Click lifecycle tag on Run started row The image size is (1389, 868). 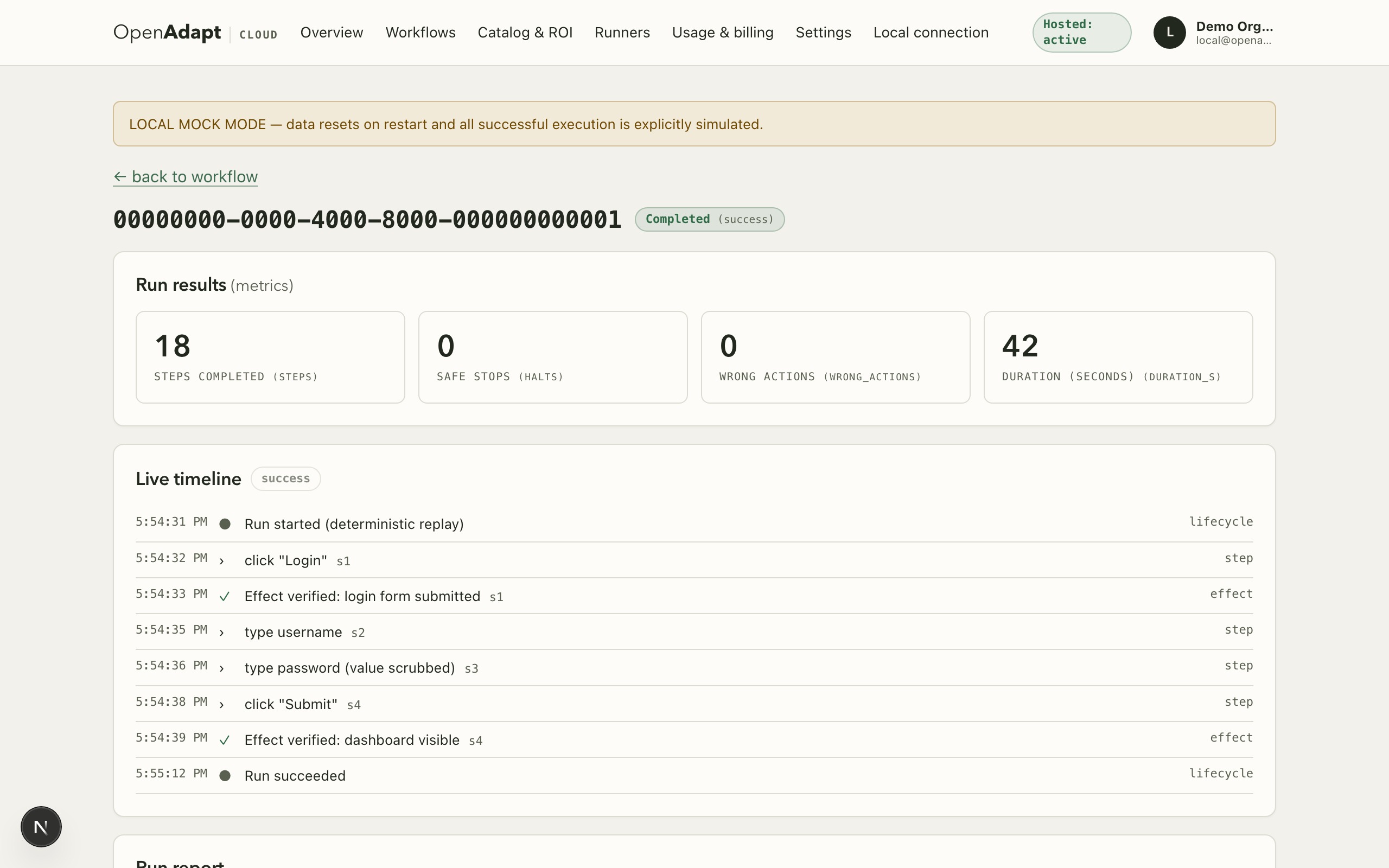1221,522
